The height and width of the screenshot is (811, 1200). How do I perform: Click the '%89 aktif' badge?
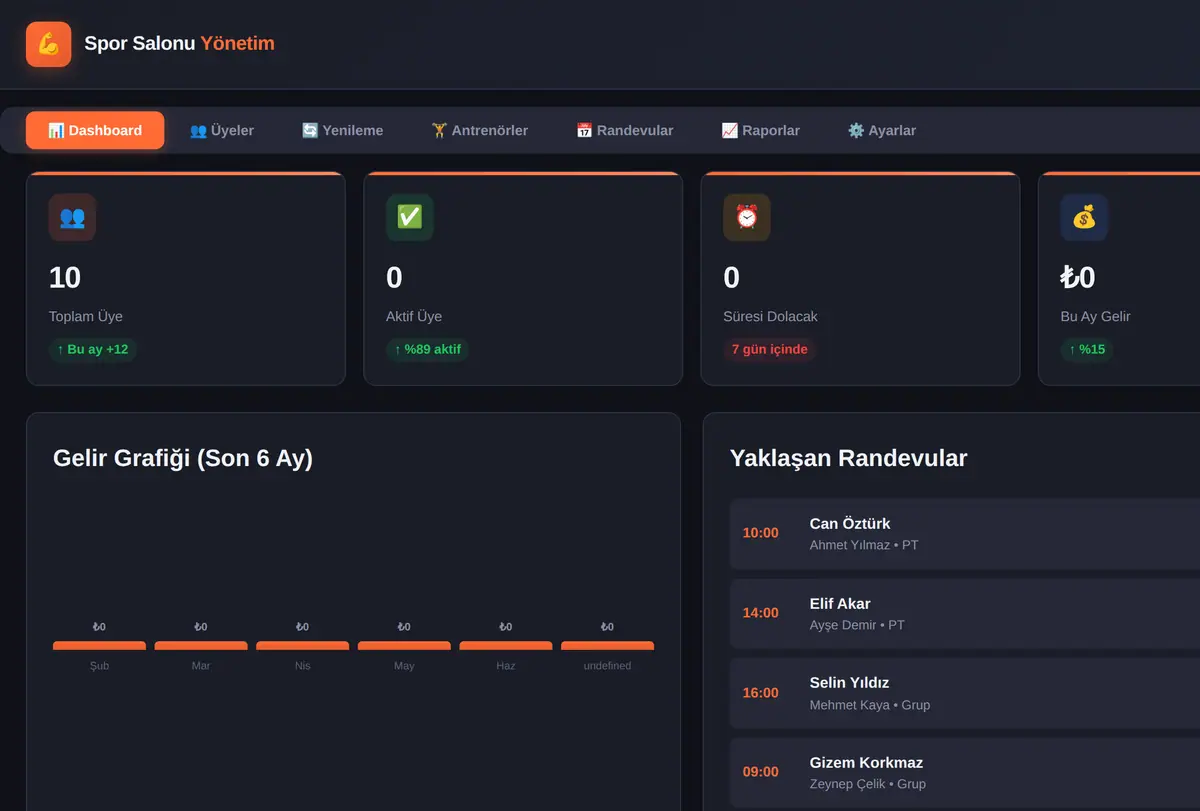tap(427, 349)
